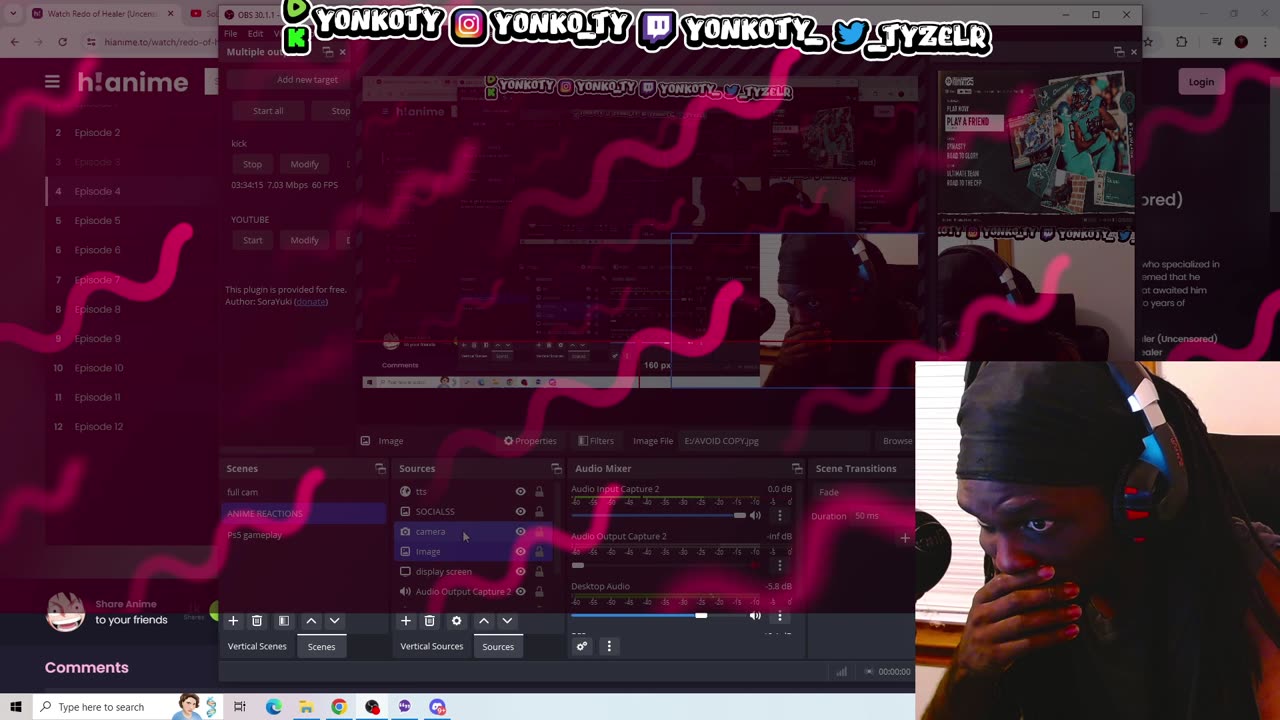1280x720 pixels.
Task: Open Audio Mixer dock menu dots
Action: (x=609, y=646)
